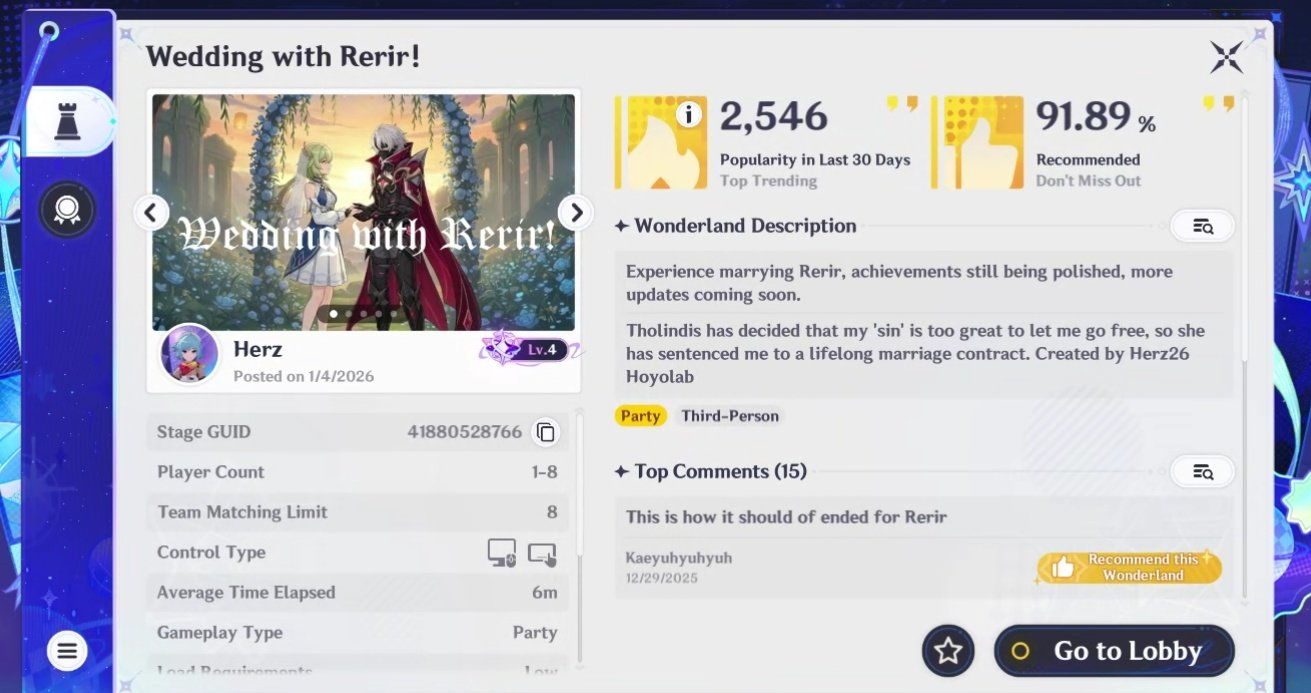This screenshot has height=693, width=1311.
Task: Open creator Herz's avatar
Action: (x=189, y=354)
